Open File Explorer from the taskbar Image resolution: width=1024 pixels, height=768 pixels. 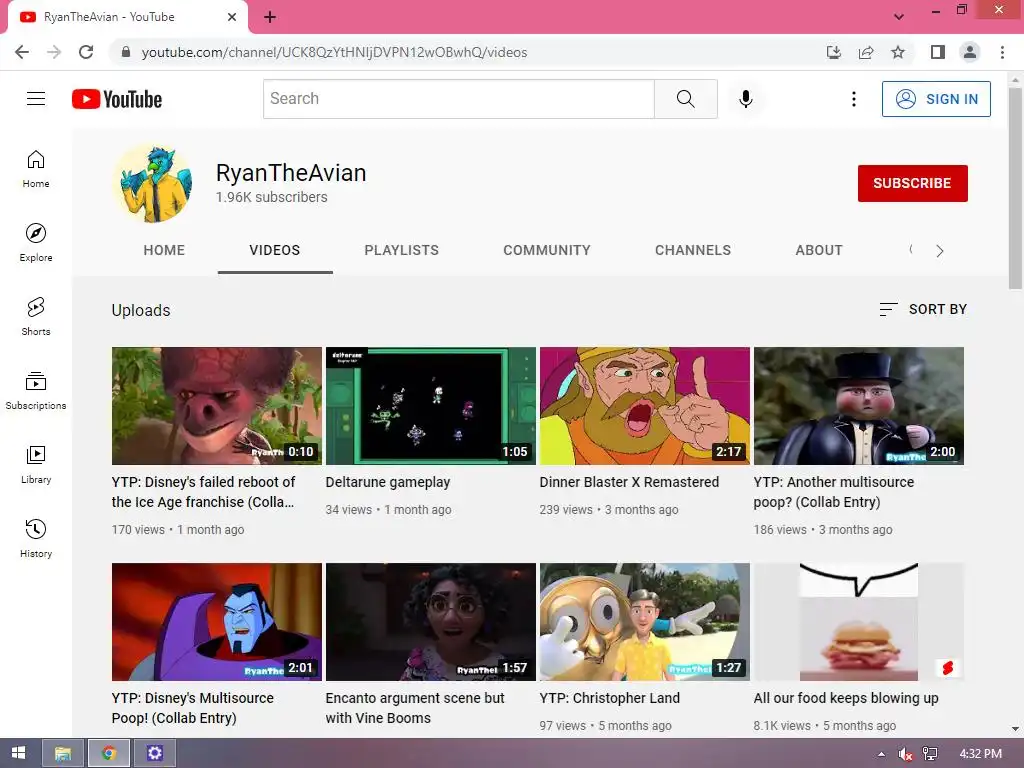pyautogui.click(x=63, y=753)
